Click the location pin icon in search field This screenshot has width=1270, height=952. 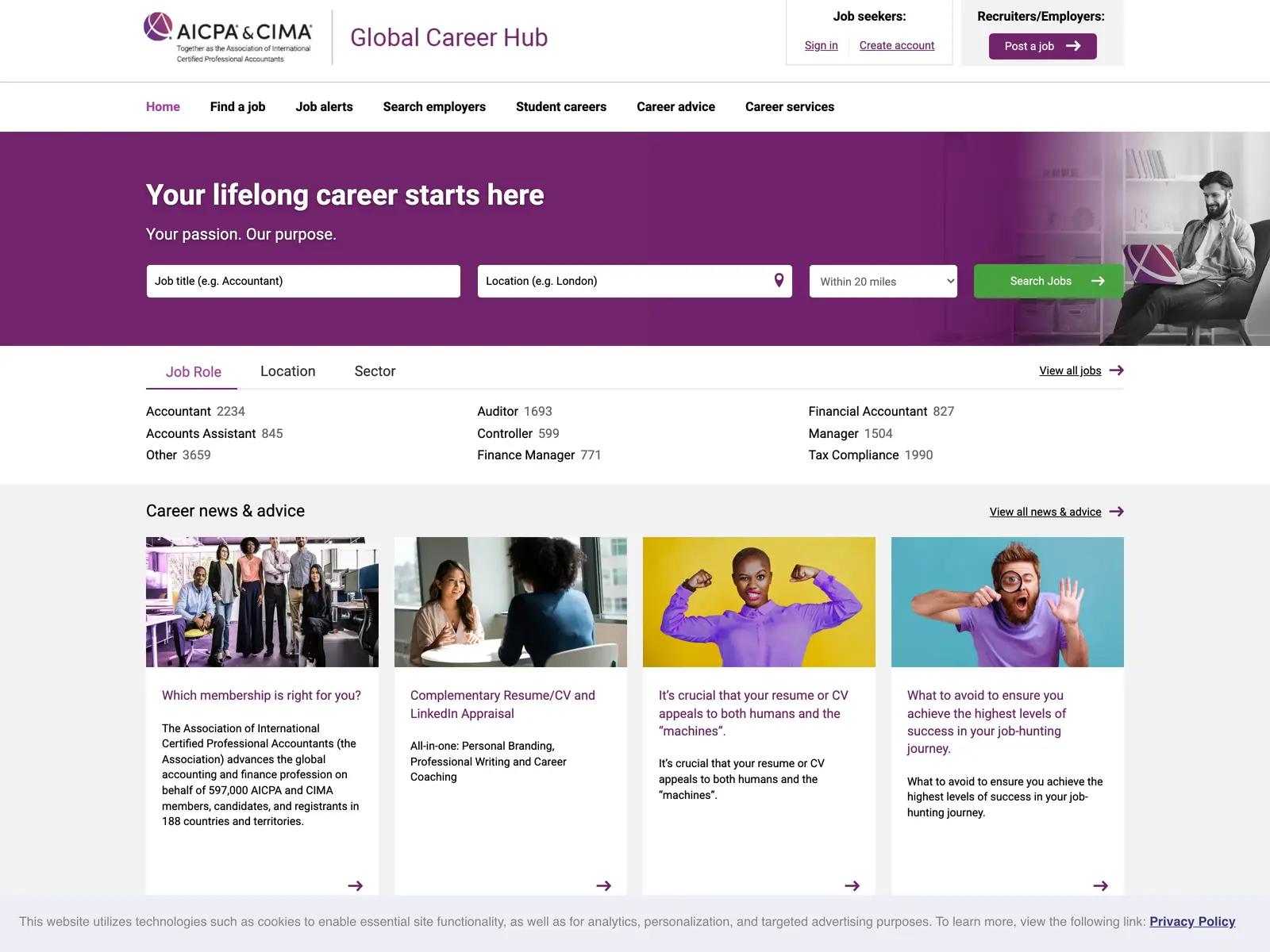pyautogui.click(x=779, y=280)
